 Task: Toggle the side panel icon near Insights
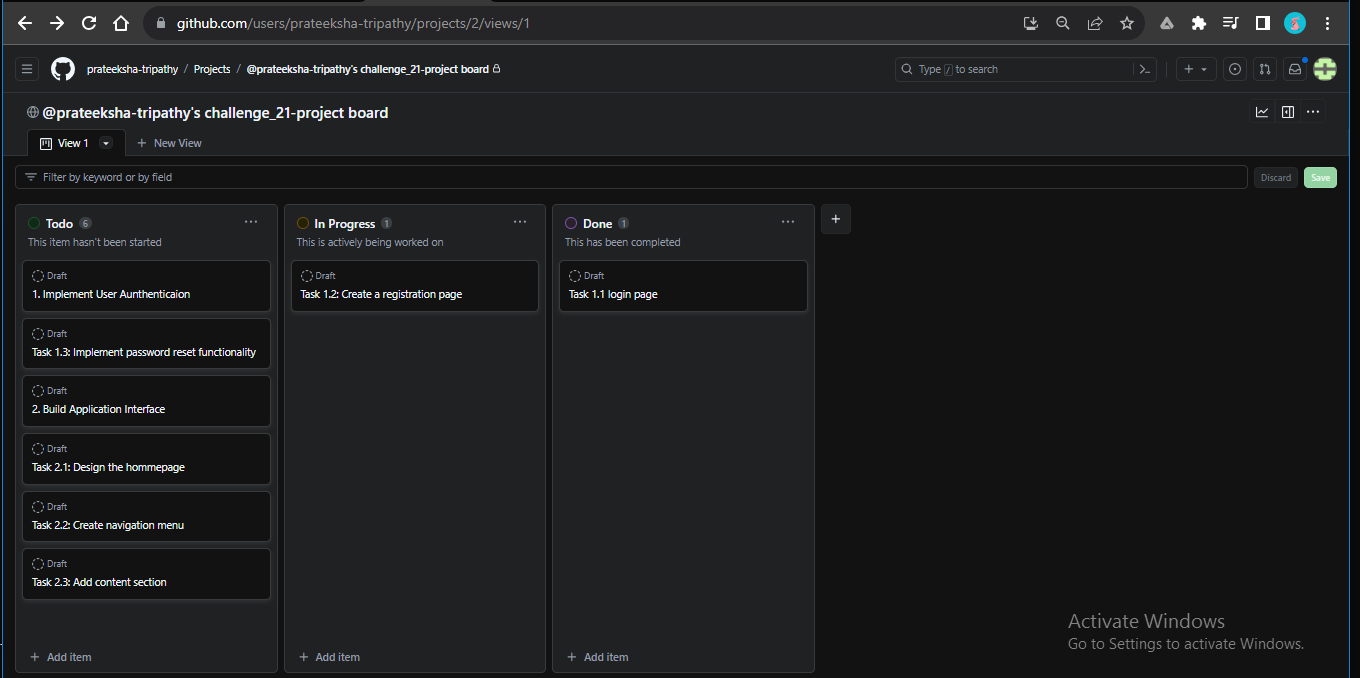click(1287, 112)
